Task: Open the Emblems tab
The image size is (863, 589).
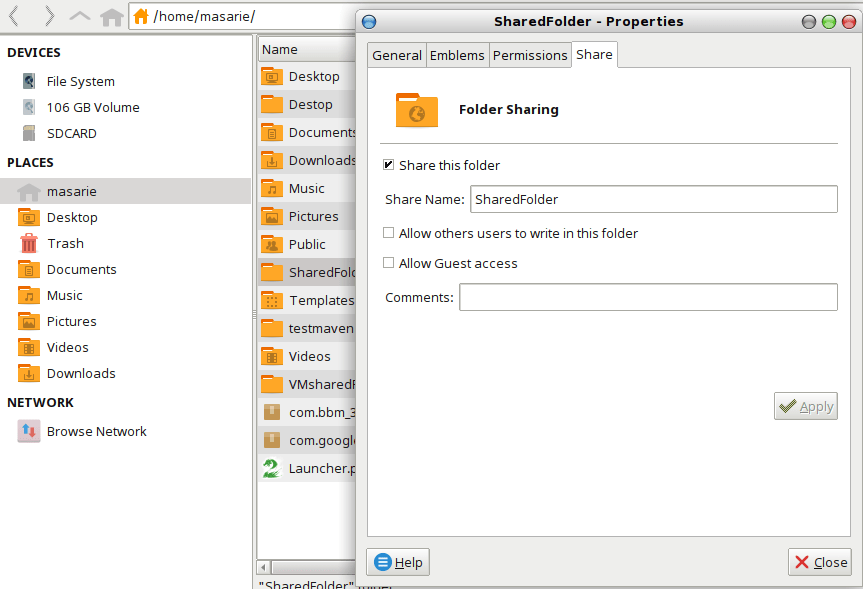Action: point(457,55)
